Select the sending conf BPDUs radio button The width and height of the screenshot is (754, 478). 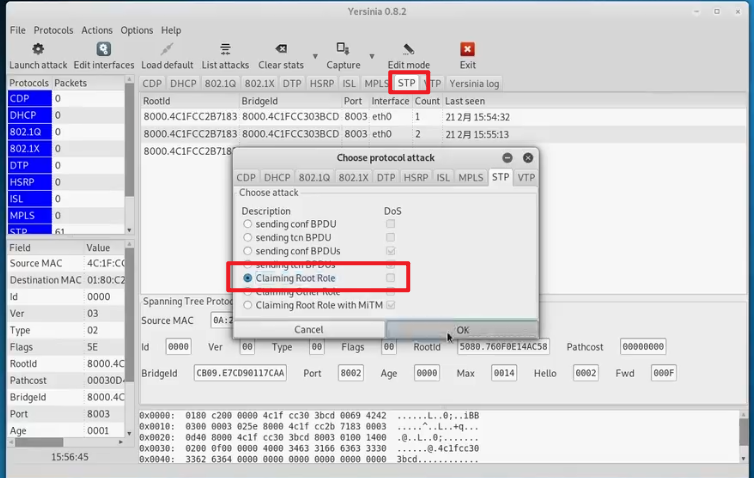pos(248,251)
